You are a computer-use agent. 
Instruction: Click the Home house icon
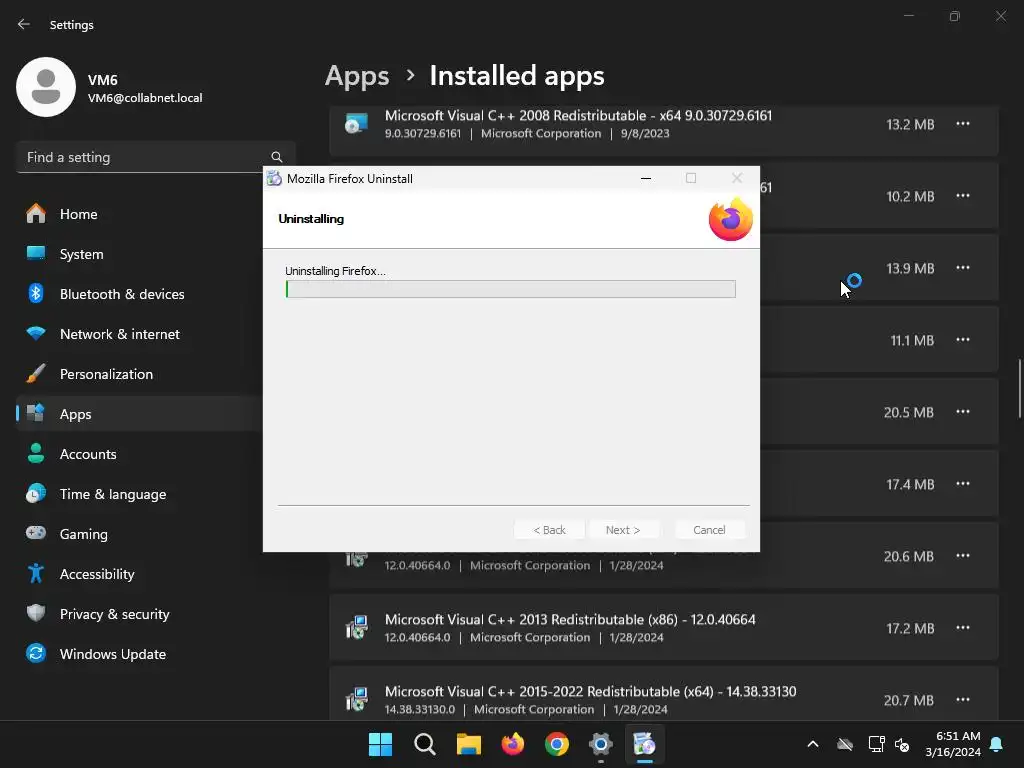pyautogui.click(x=36, y=214)
